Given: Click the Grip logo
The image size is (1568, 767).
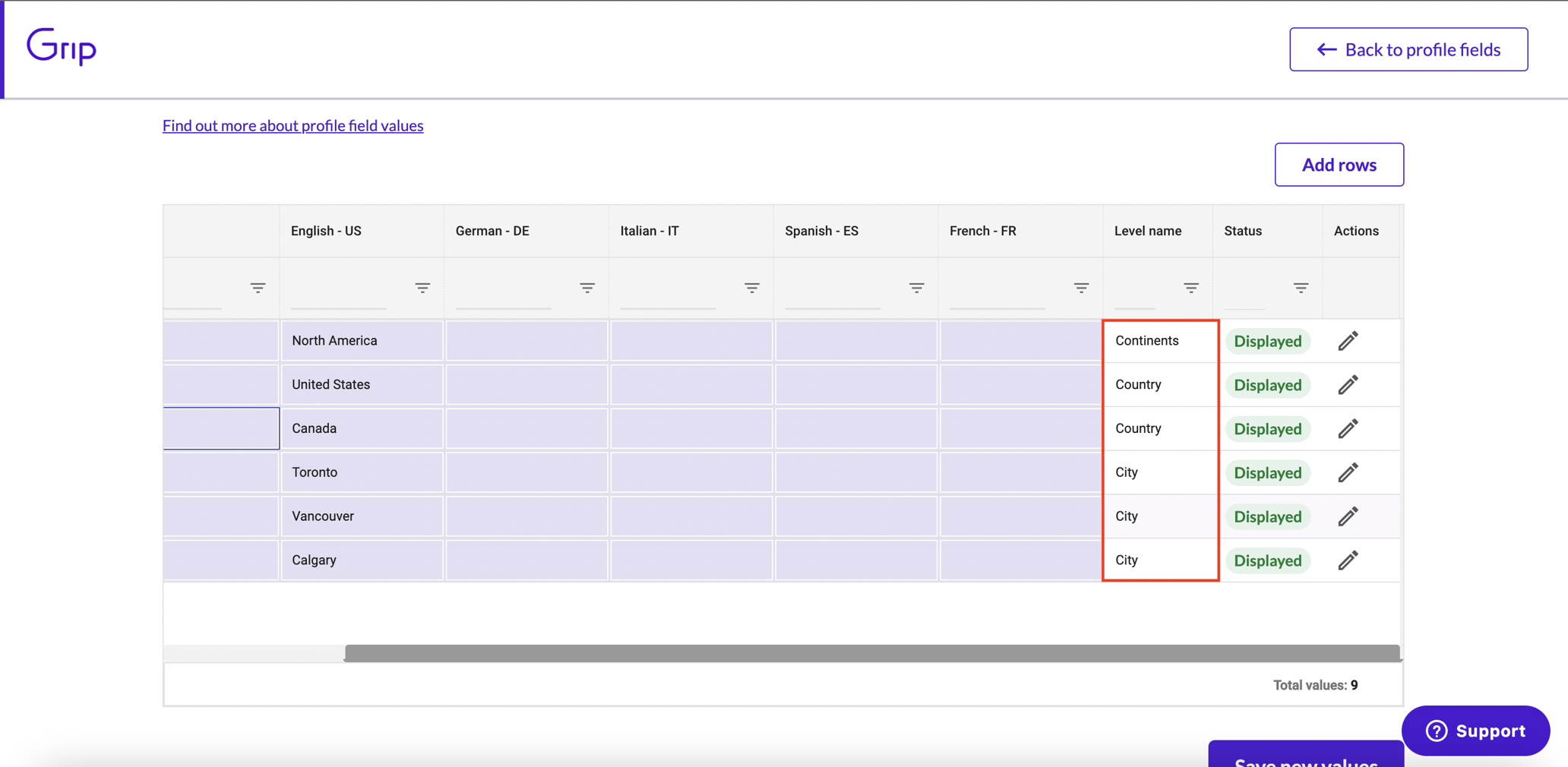Looking at the screenshot, I should (62, 47).
